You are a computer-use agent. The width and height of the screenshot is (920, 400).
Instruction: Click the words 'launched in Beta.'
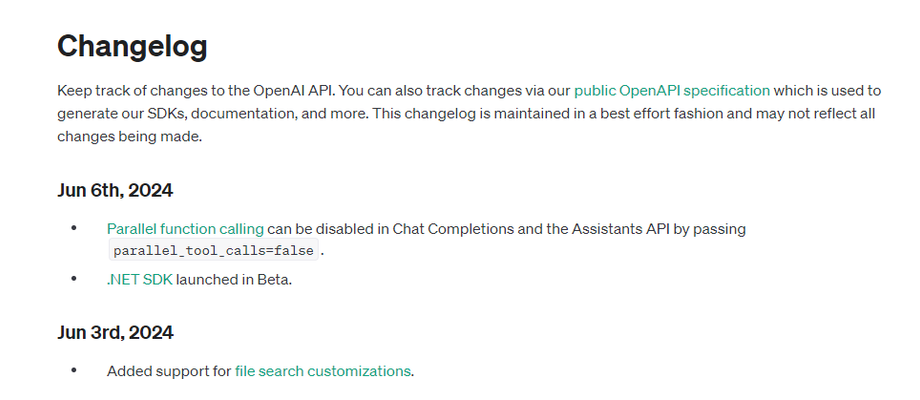tap(234, 280)
